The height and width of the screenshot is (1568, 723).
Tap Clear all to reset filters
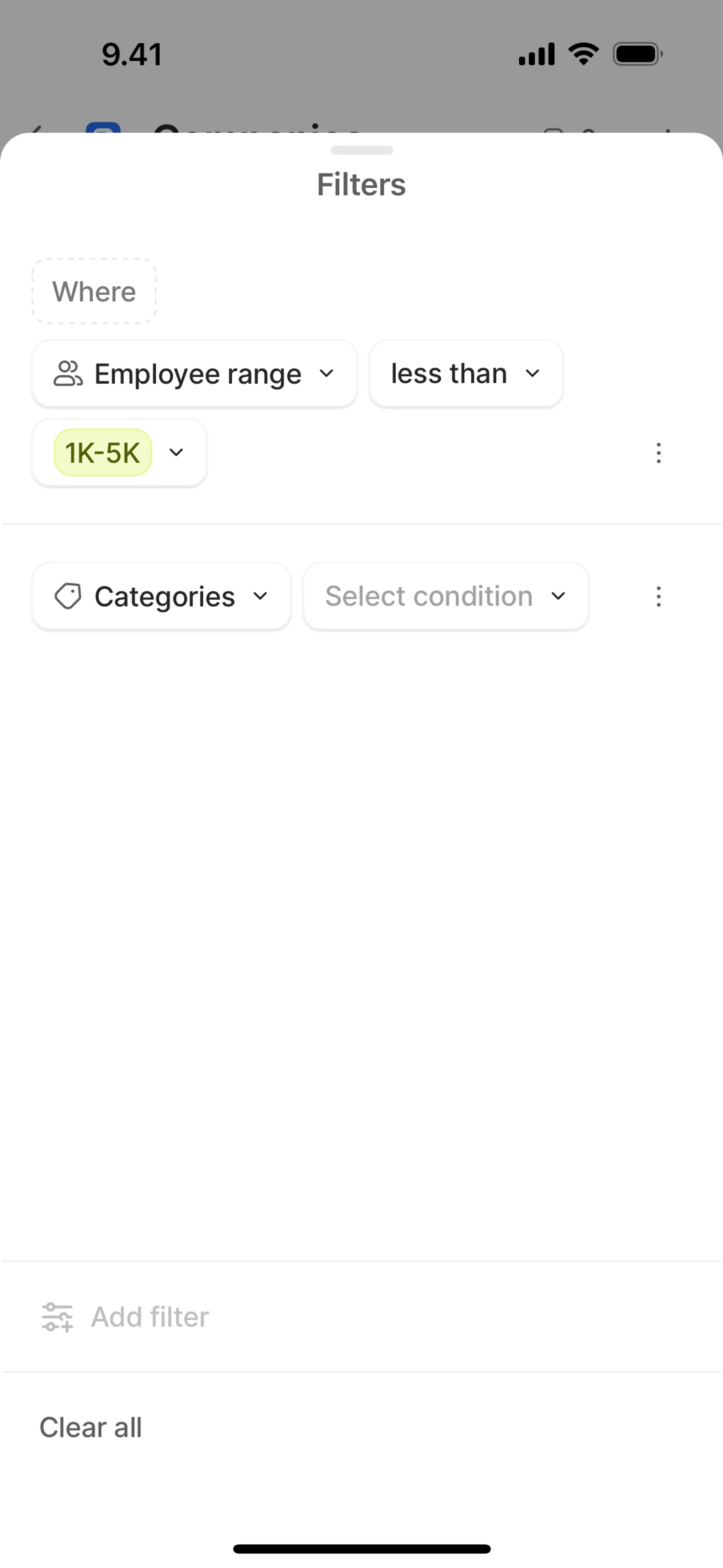click(x=91, y=1427)
